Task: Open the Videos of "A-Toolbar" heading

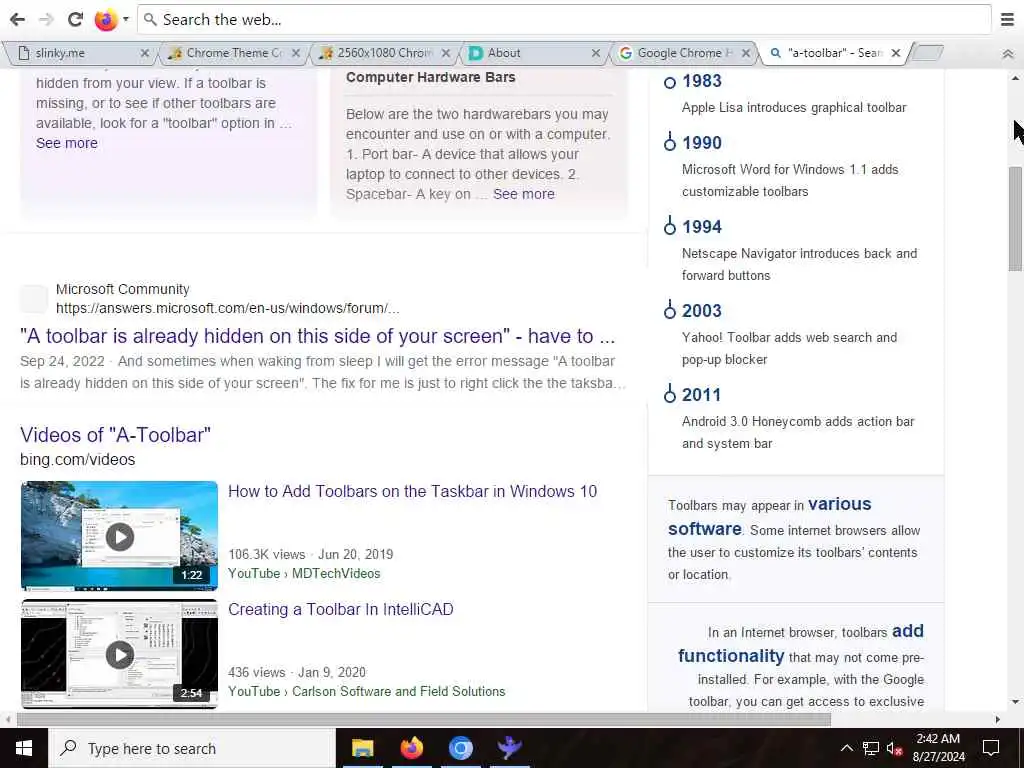Action: (116, 435)
